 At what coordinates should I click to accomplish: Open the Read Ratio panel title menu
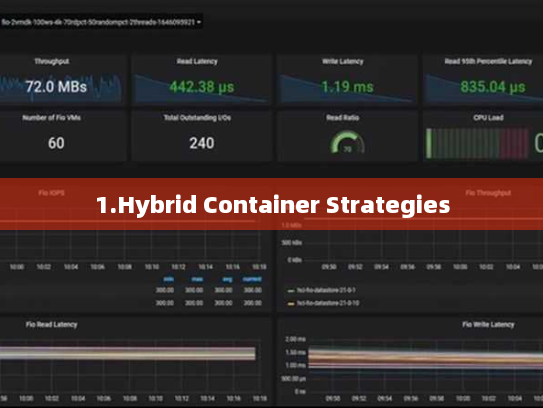click(342, 118)
